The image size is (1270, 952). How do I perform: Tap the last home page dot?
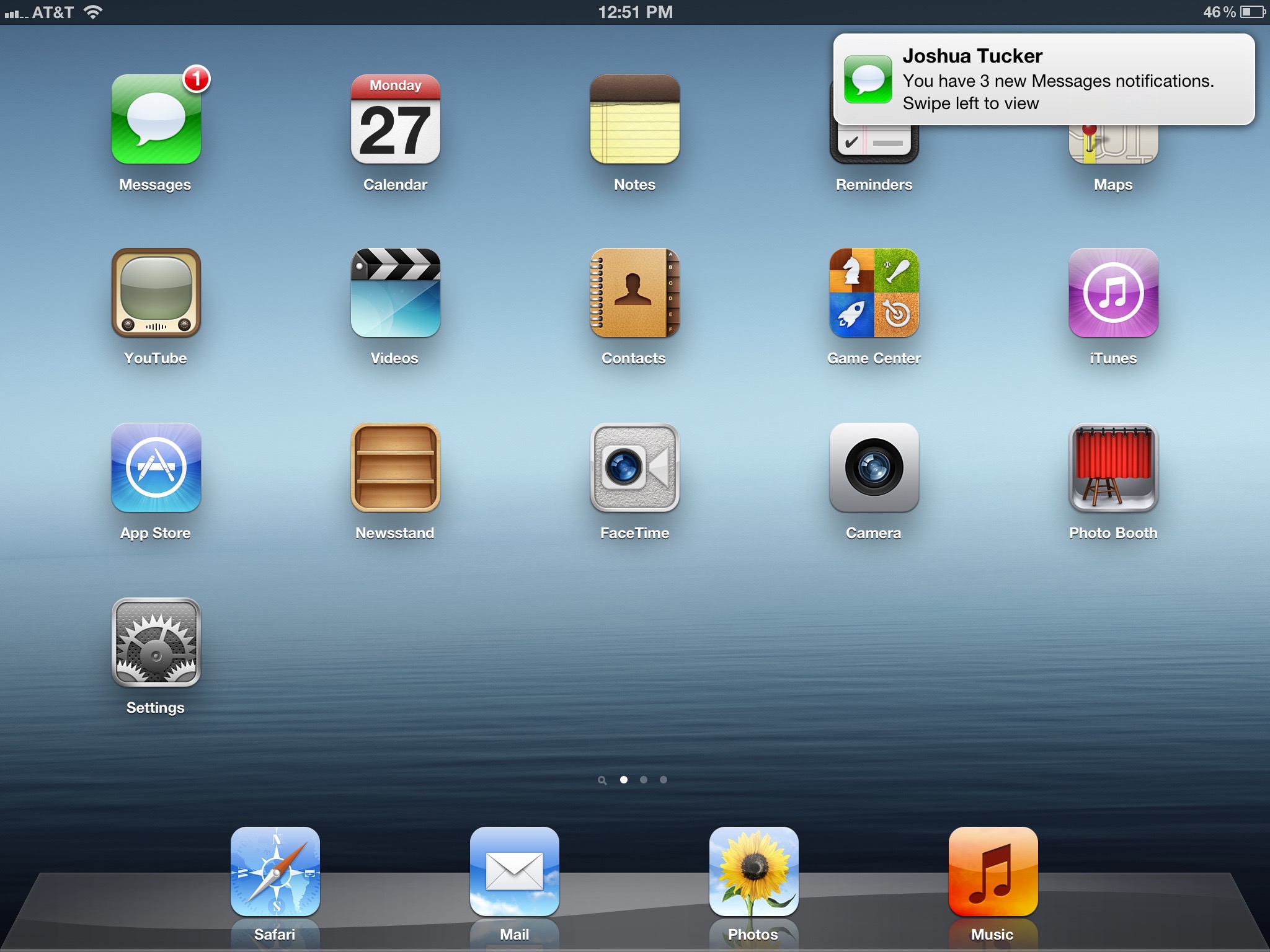(x=664, y=780)
